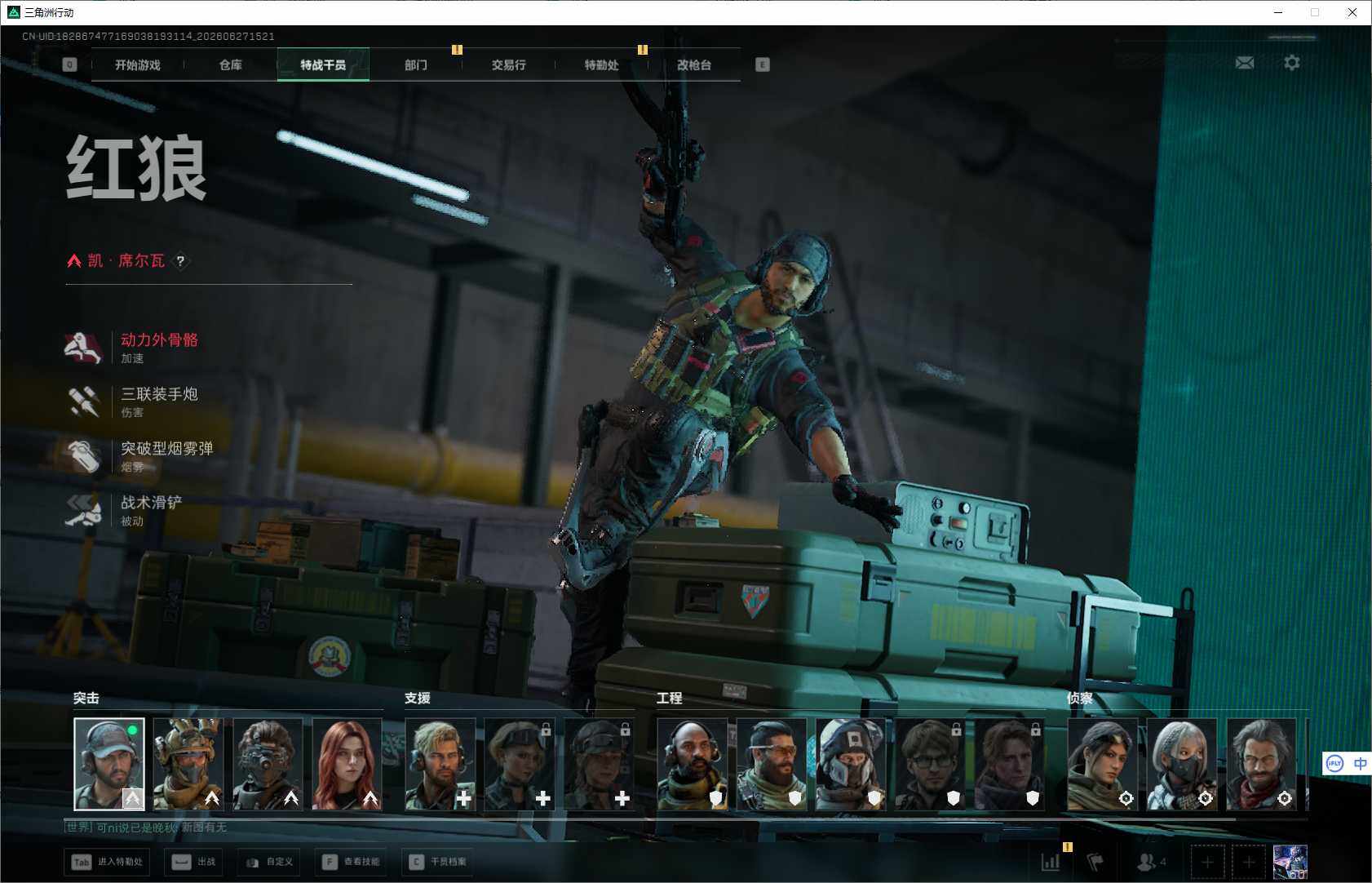Open the 改枪台 tab
This screenshot has height=883, width=1372.
694,64
